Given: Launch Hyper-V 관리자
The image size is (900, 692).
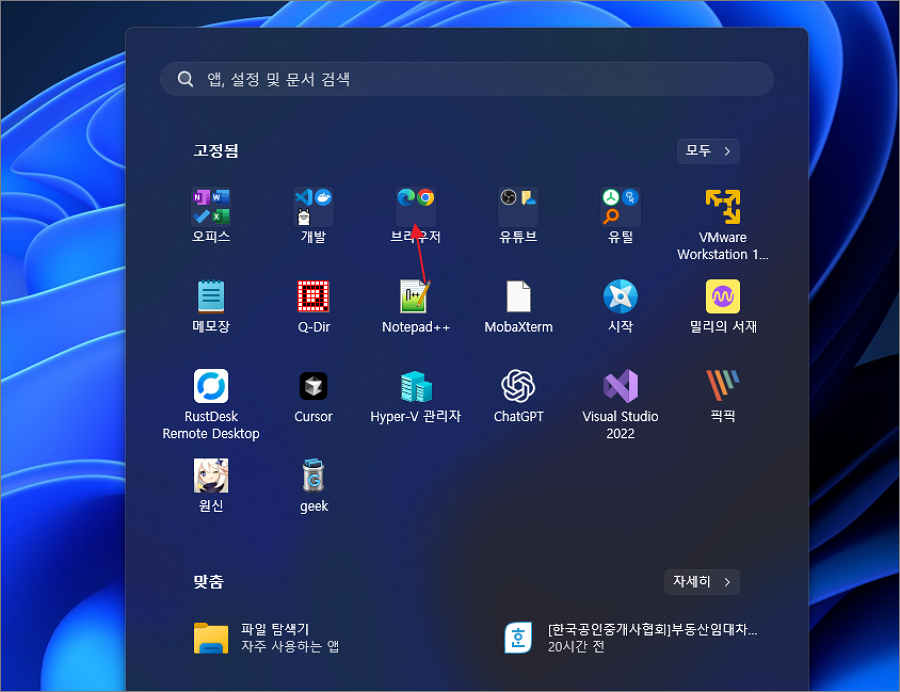Looking at the screenshot, I should pyautogui.click(x=416, y=396).
